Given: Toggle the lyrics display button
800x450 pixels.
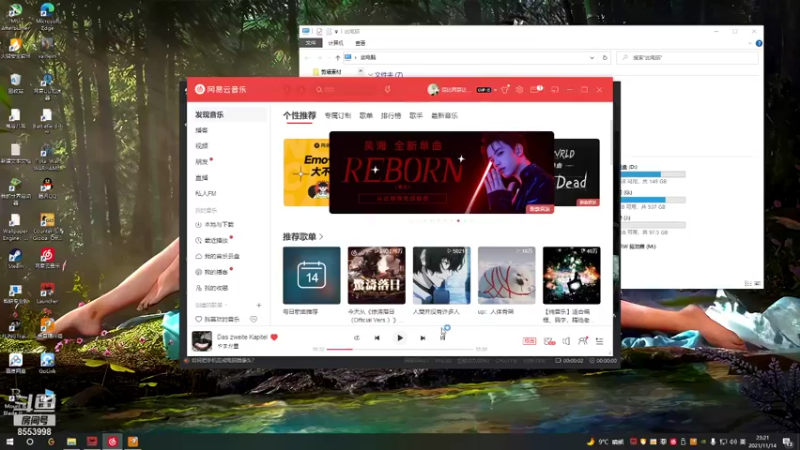Looking at the screenshot, I should [x=443, y=337].
